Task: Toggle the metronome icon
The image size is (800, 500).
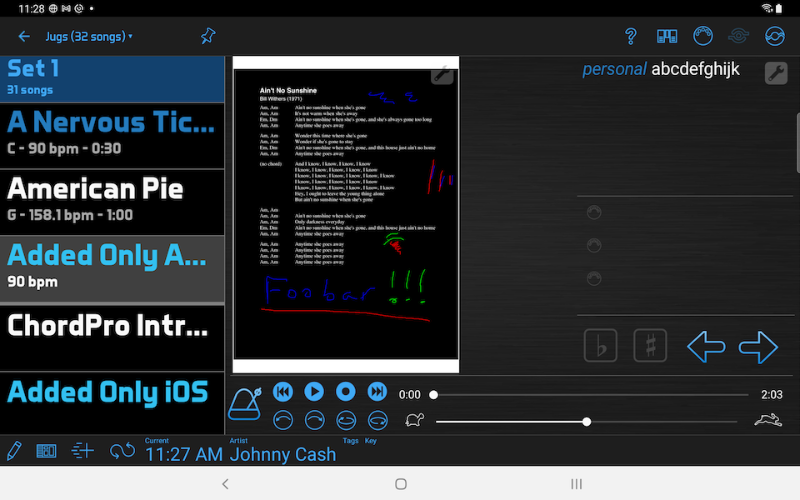Action: click(246, 404)
